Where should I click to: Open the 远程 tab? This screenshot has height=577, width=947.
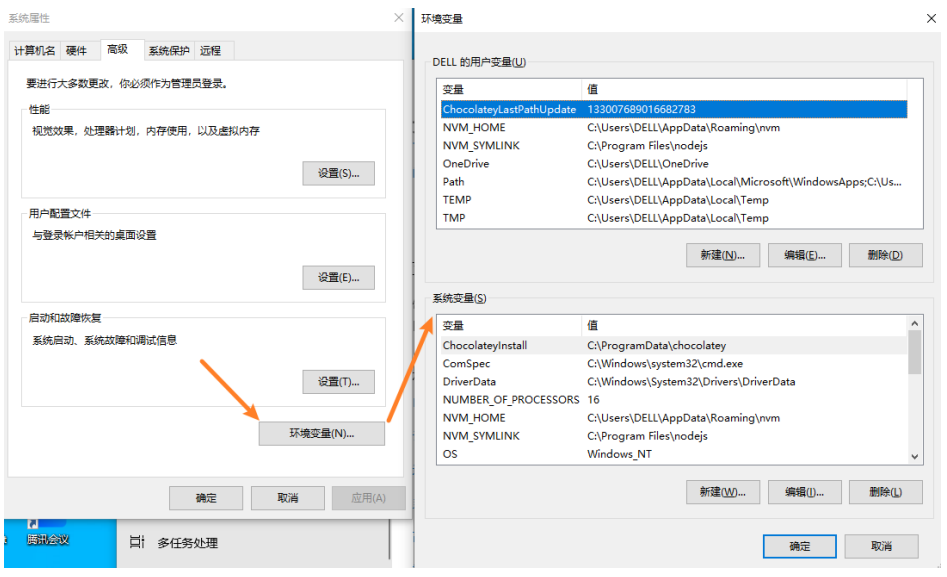point(210,51)
